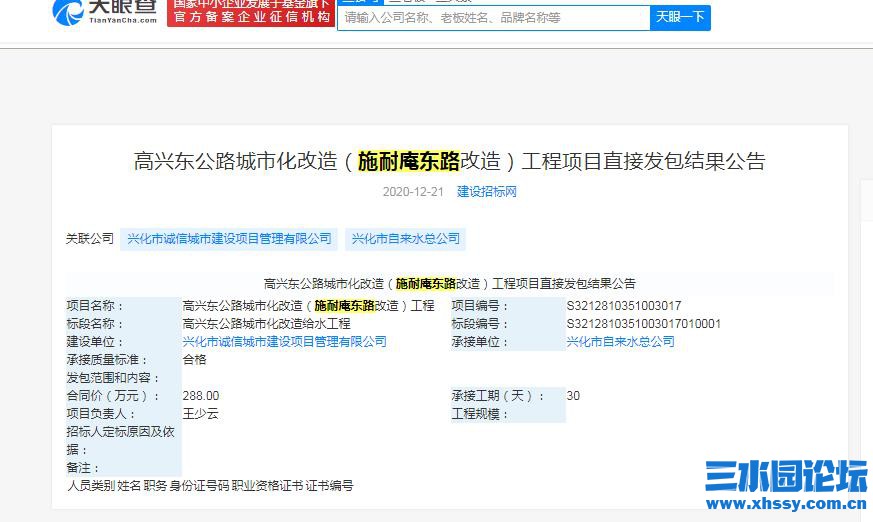Click the 人员类别 姓名 职务 header row
The width and height of the screenshot is (873, 522).
[x=210, y=486]
